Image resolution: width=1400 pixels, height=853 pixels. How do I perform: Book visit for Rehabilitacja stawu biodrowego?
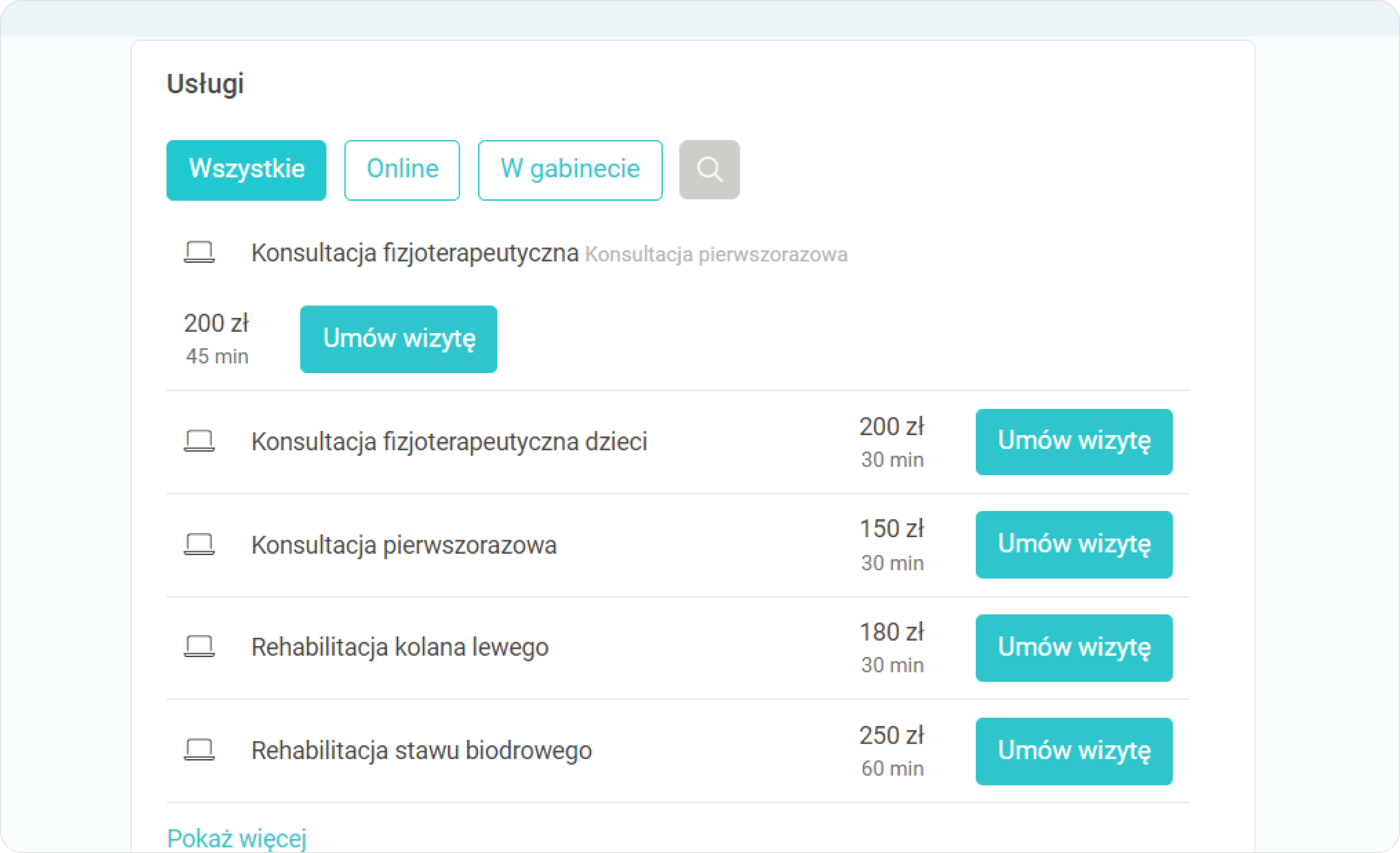[x=1074, y=751]
